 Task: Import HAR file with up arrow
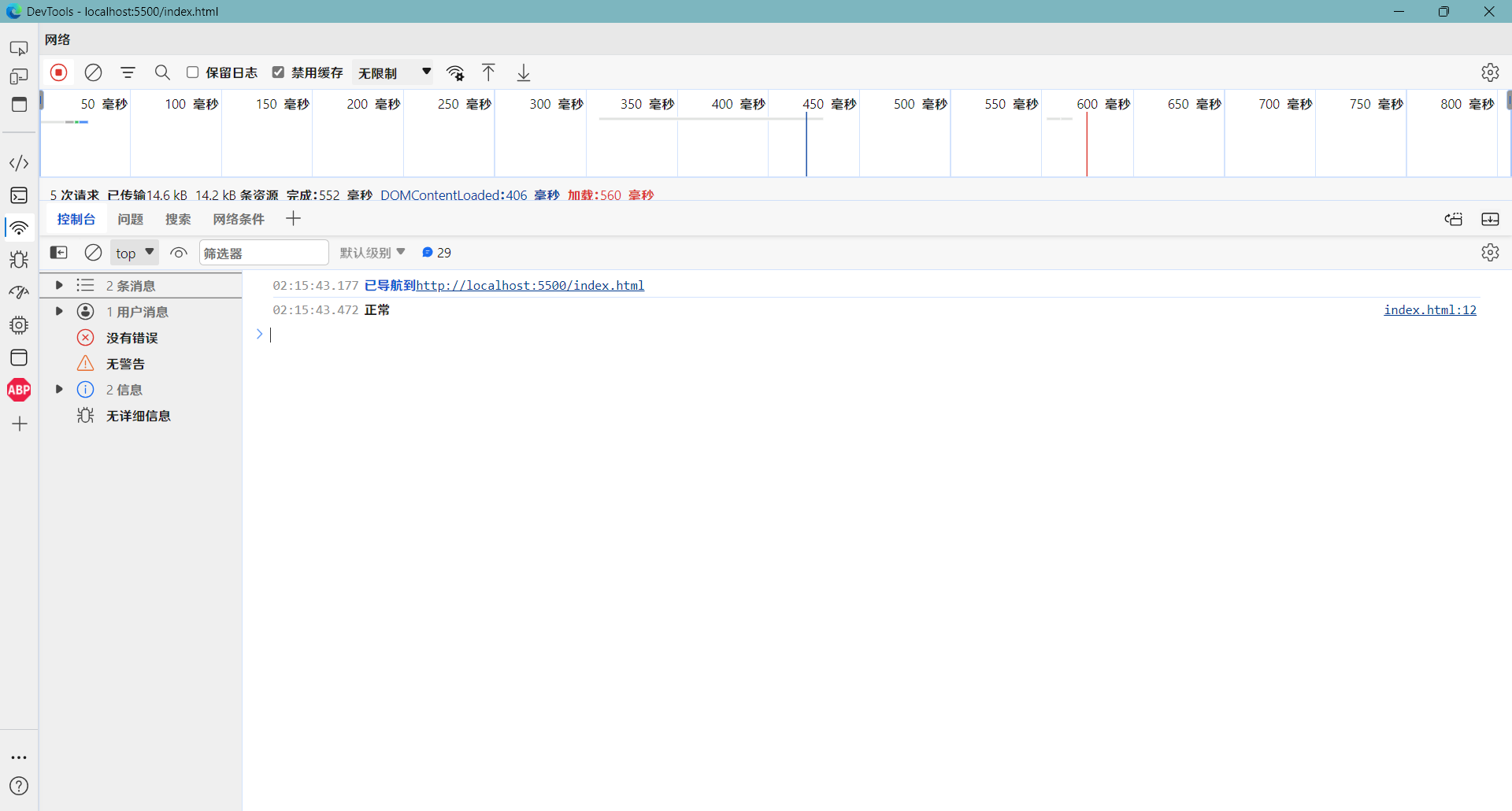click(x=488, y=72)
